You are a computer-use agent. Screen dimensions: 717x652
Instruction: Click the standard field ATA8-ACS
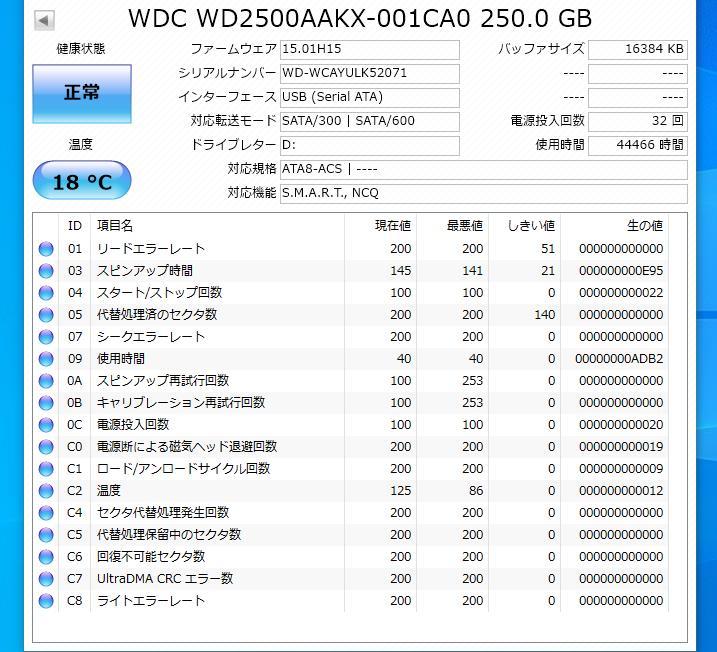coord(483,170)
